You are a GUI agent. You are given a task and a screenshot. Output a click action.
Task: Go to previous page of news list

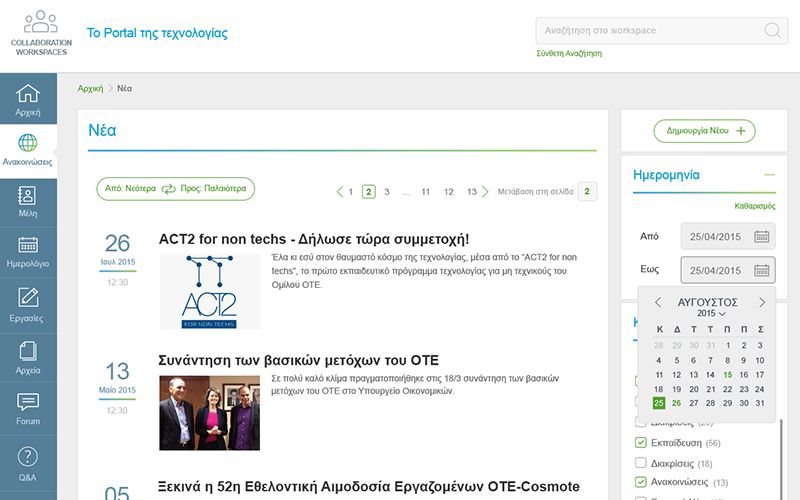pos(340,192)
